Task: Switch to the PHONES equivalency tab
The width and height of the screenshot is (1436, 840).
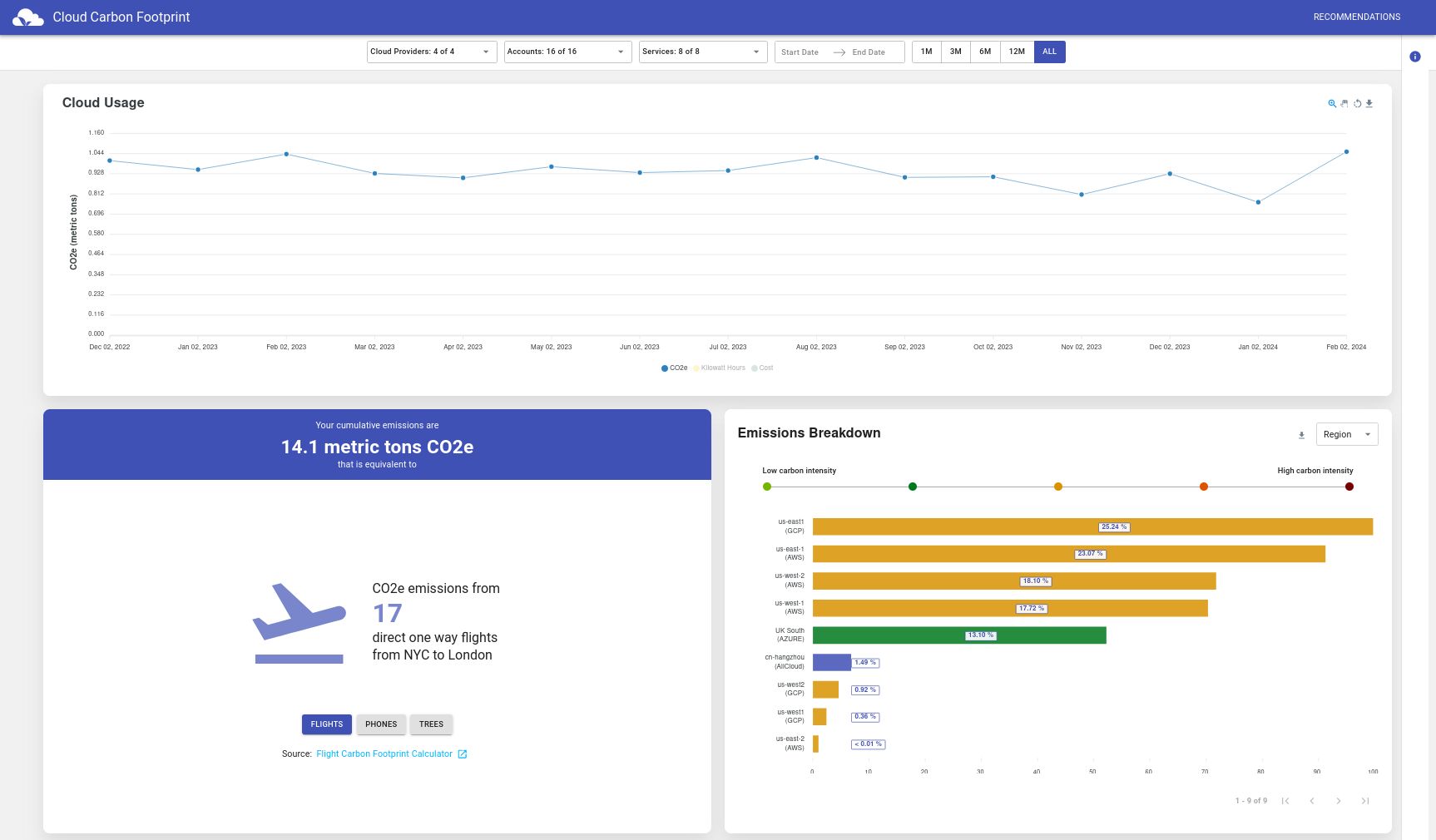Action: [381, 724]
